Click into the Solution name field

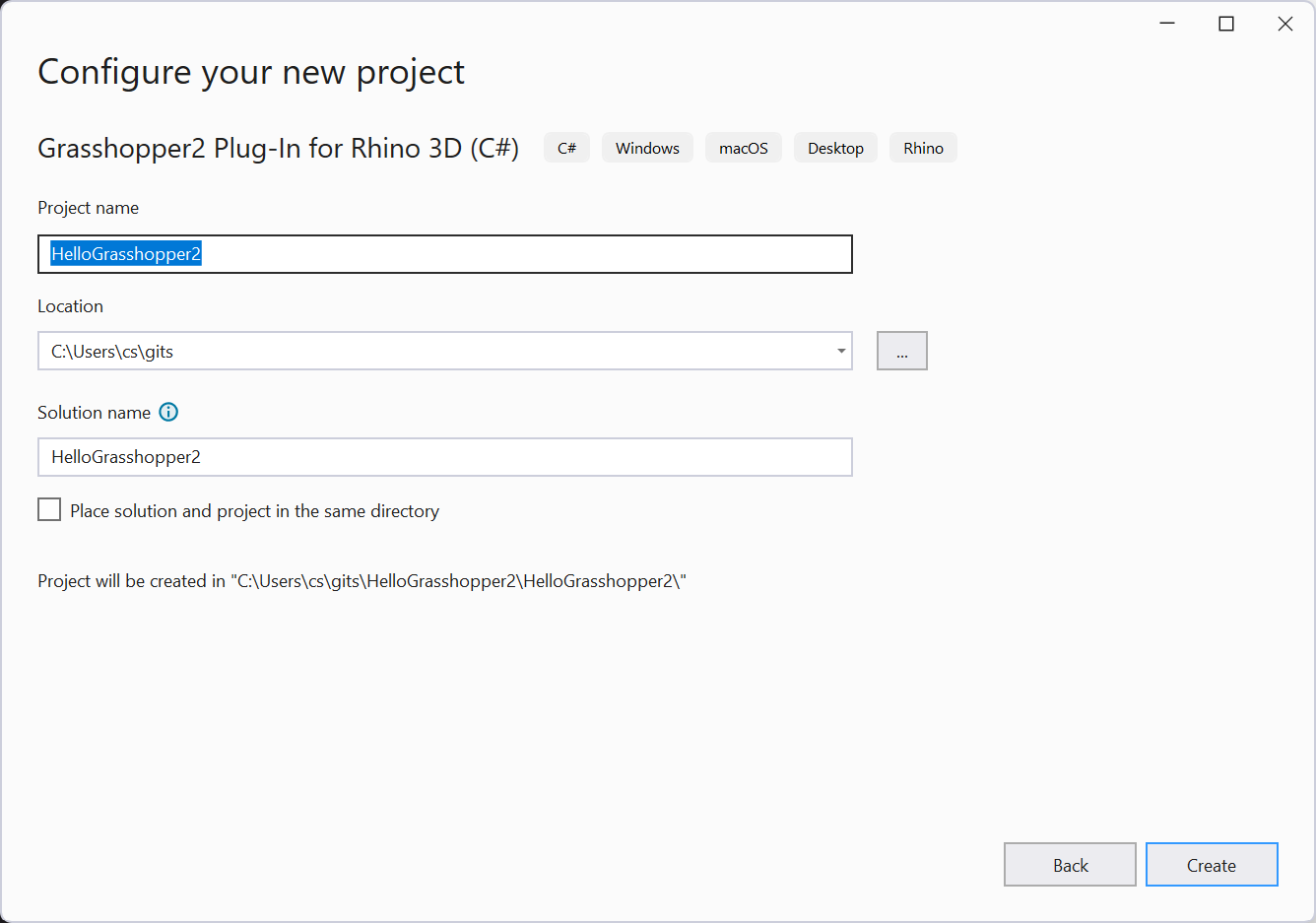445,457
